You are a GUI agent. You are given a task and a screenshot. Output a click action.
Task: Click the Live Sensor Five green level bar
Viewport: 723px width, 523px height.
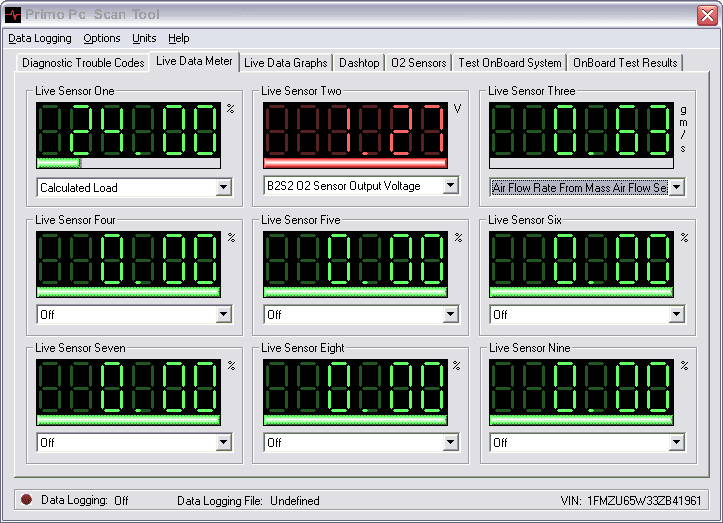pyautogui.click(x=355, y=292)
